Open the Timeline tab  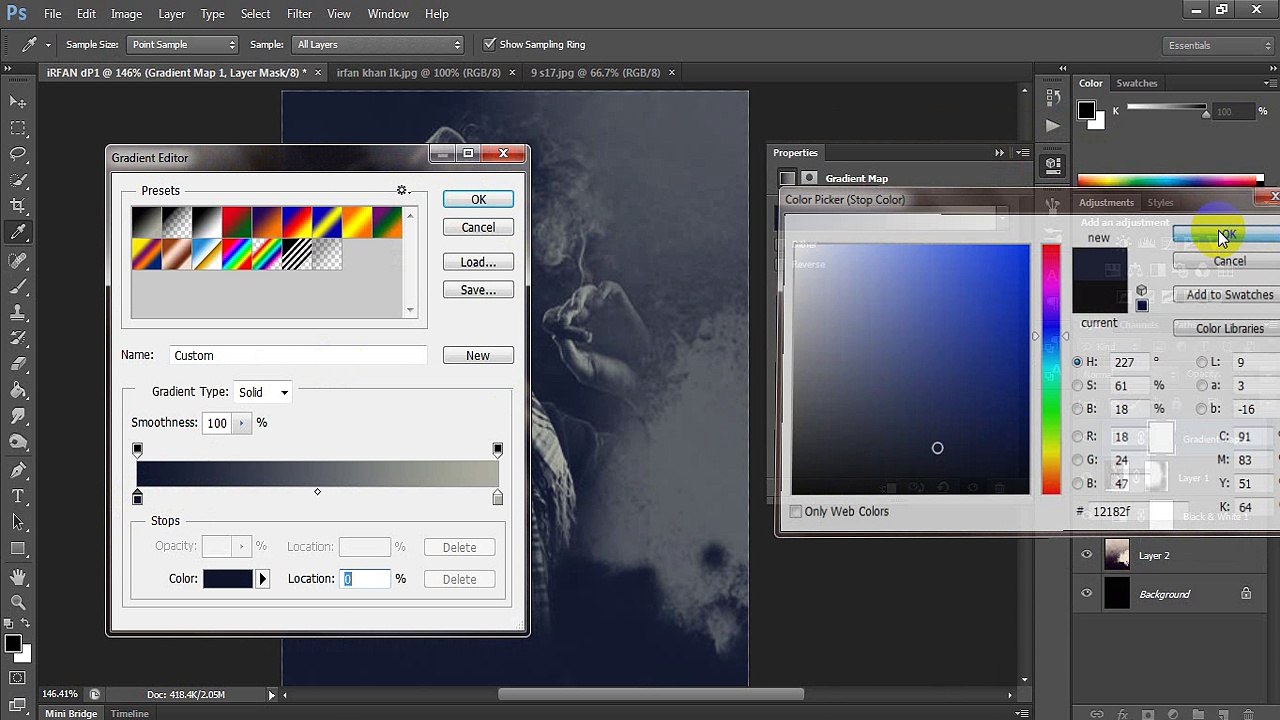[130, 713]
